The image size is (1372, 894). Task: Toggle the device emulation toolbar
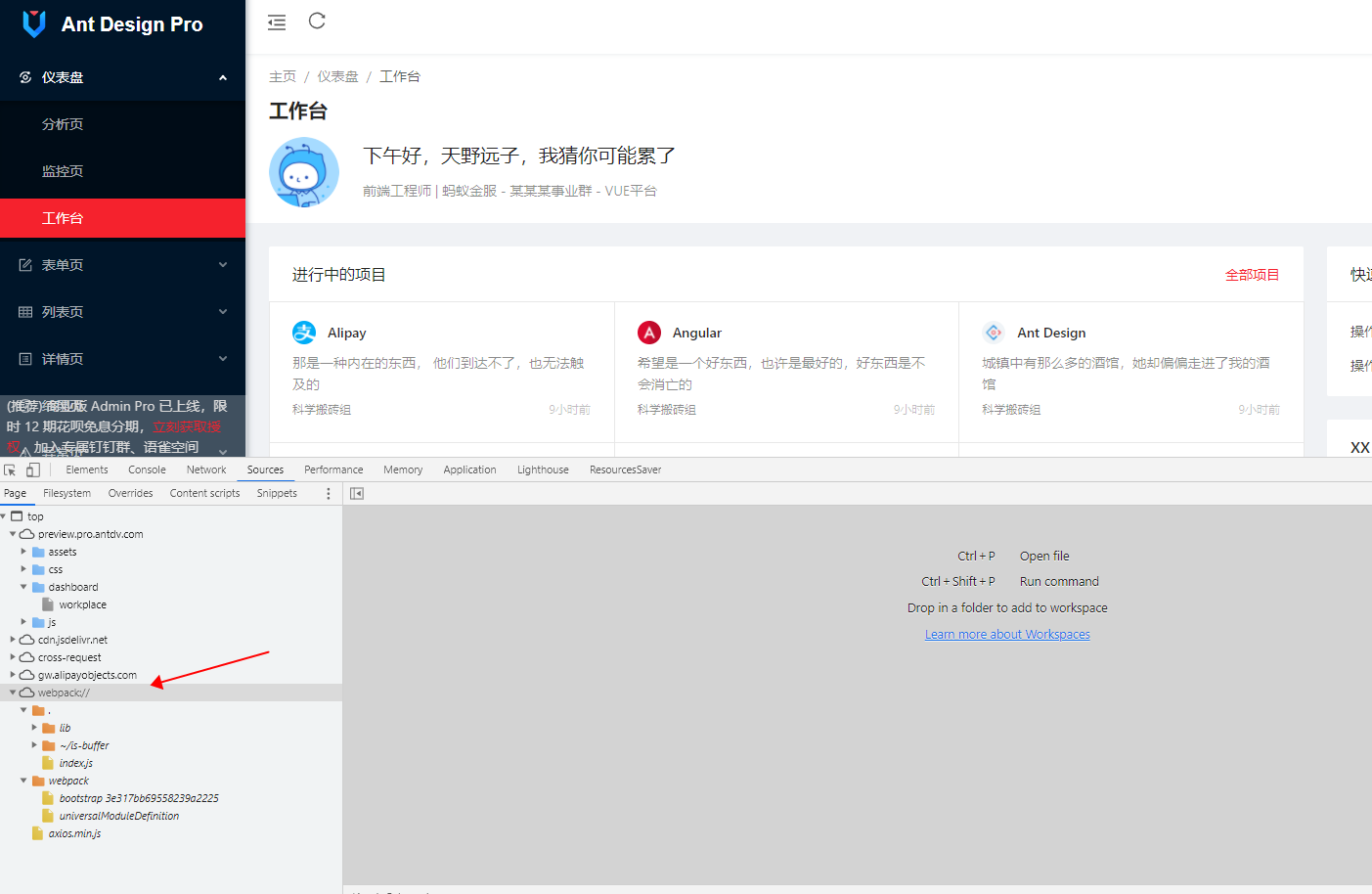(32, 469)
